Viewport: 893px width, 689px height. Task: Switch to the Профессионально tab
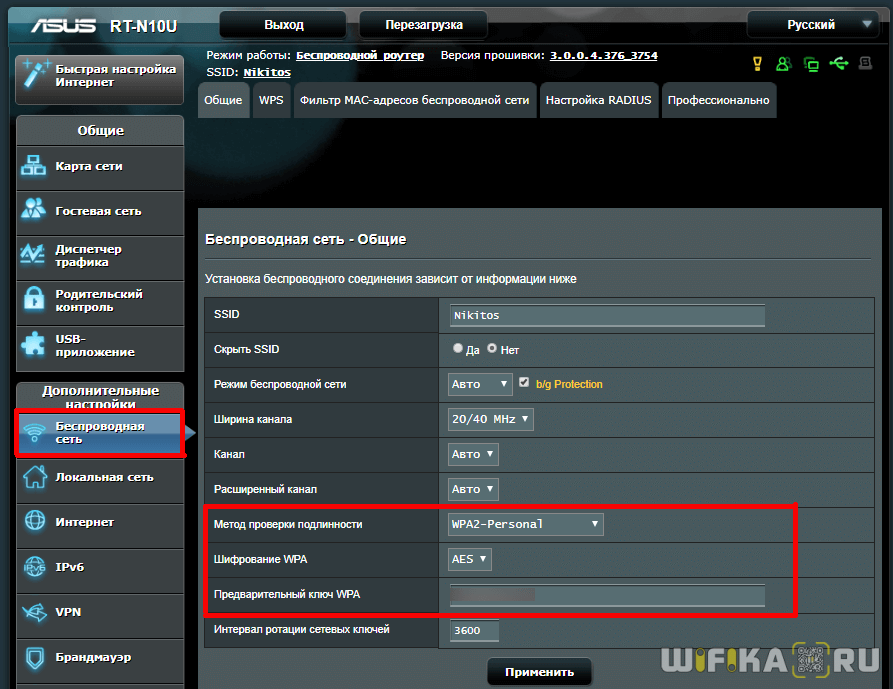tap(718, 100)
